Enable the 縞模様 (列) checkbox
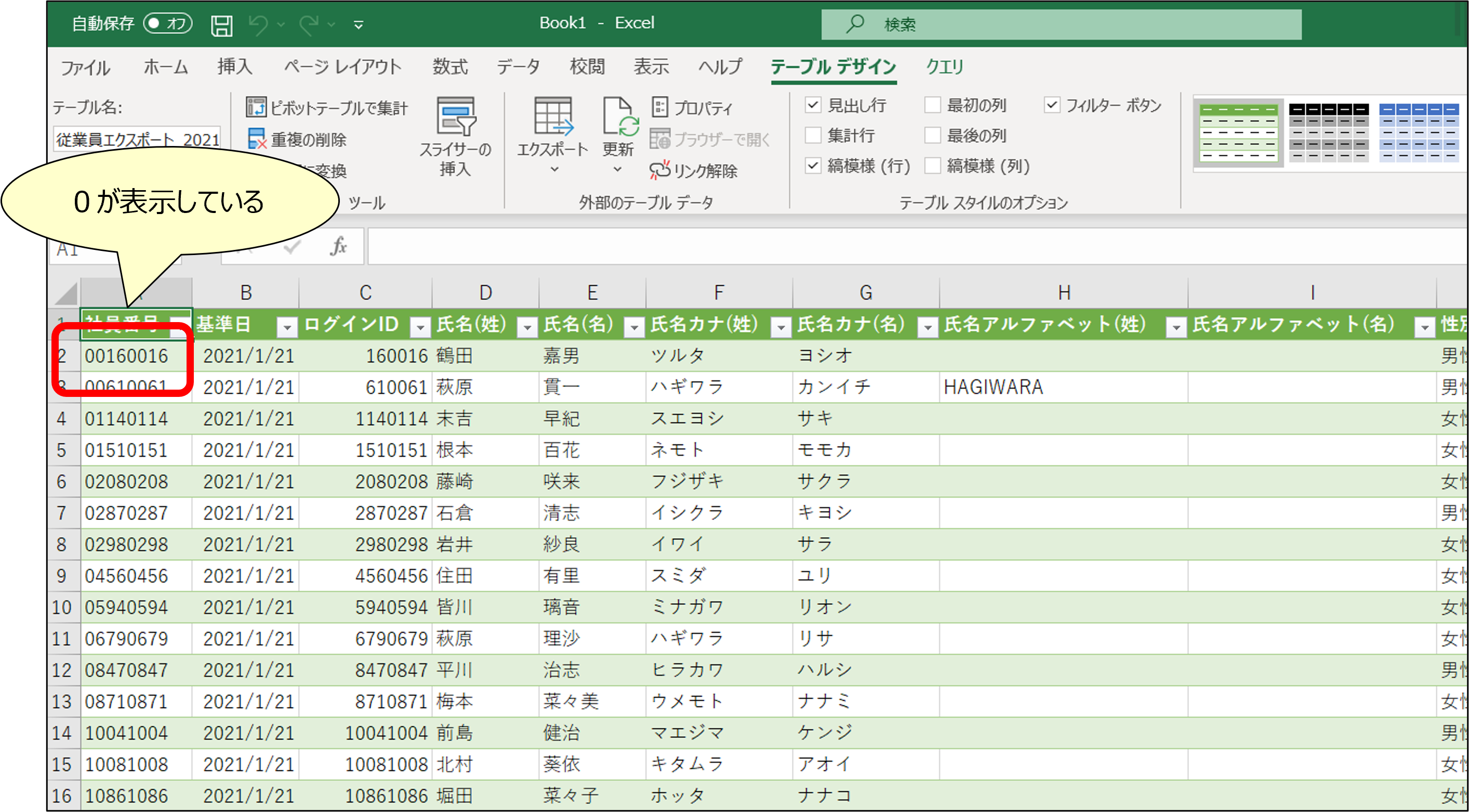Viewport: 1469px width, 812px height. click(933, 165)
